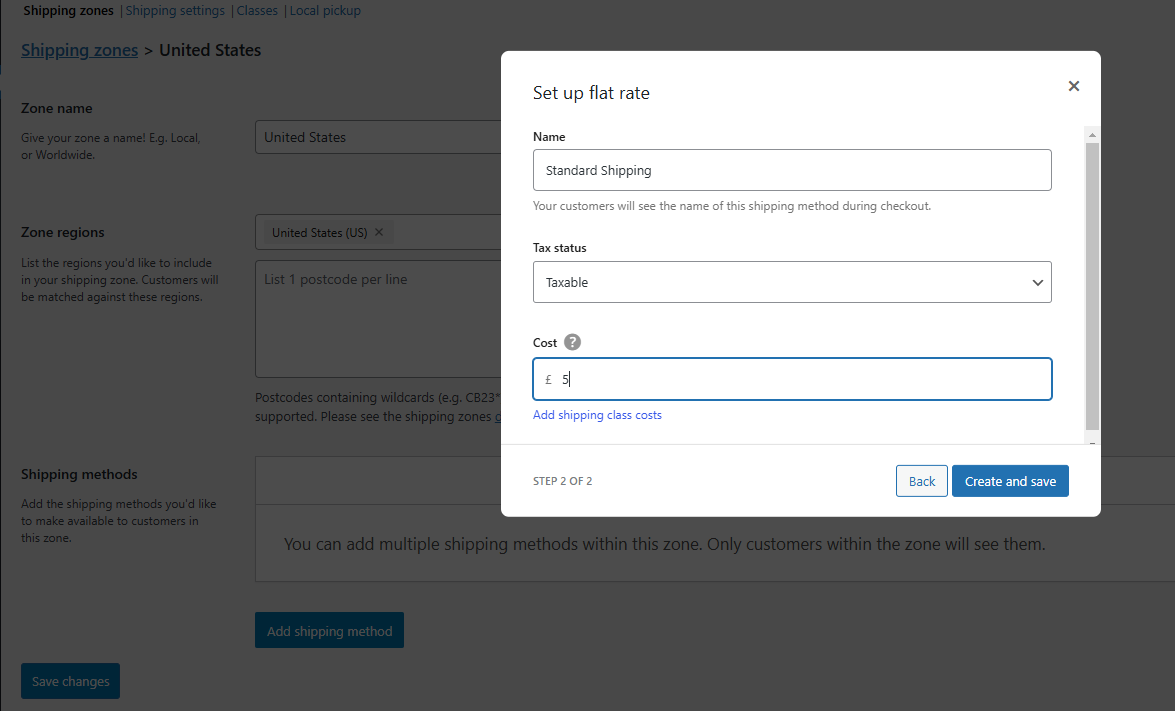The image size is (1175, 711).
Task: Click the Standard Shipping name field
Action: (x=792, y=170)
